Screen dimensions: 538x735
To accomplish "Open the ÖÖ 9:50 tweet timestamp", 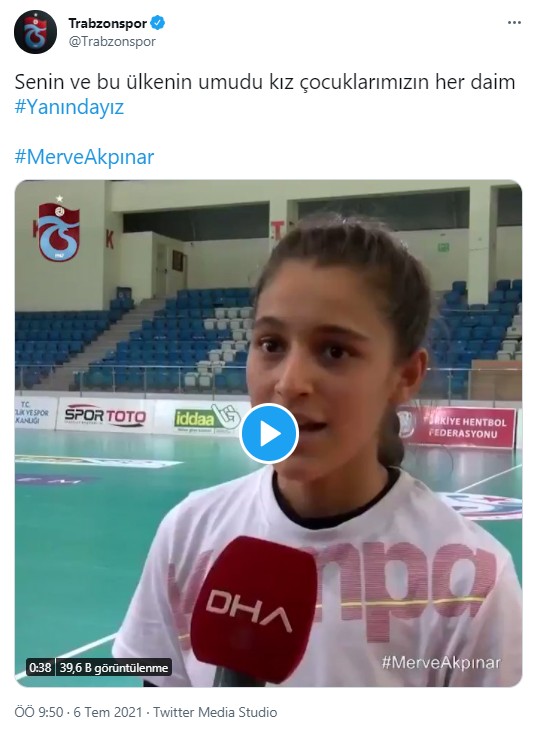I will [x=39, y=712].
